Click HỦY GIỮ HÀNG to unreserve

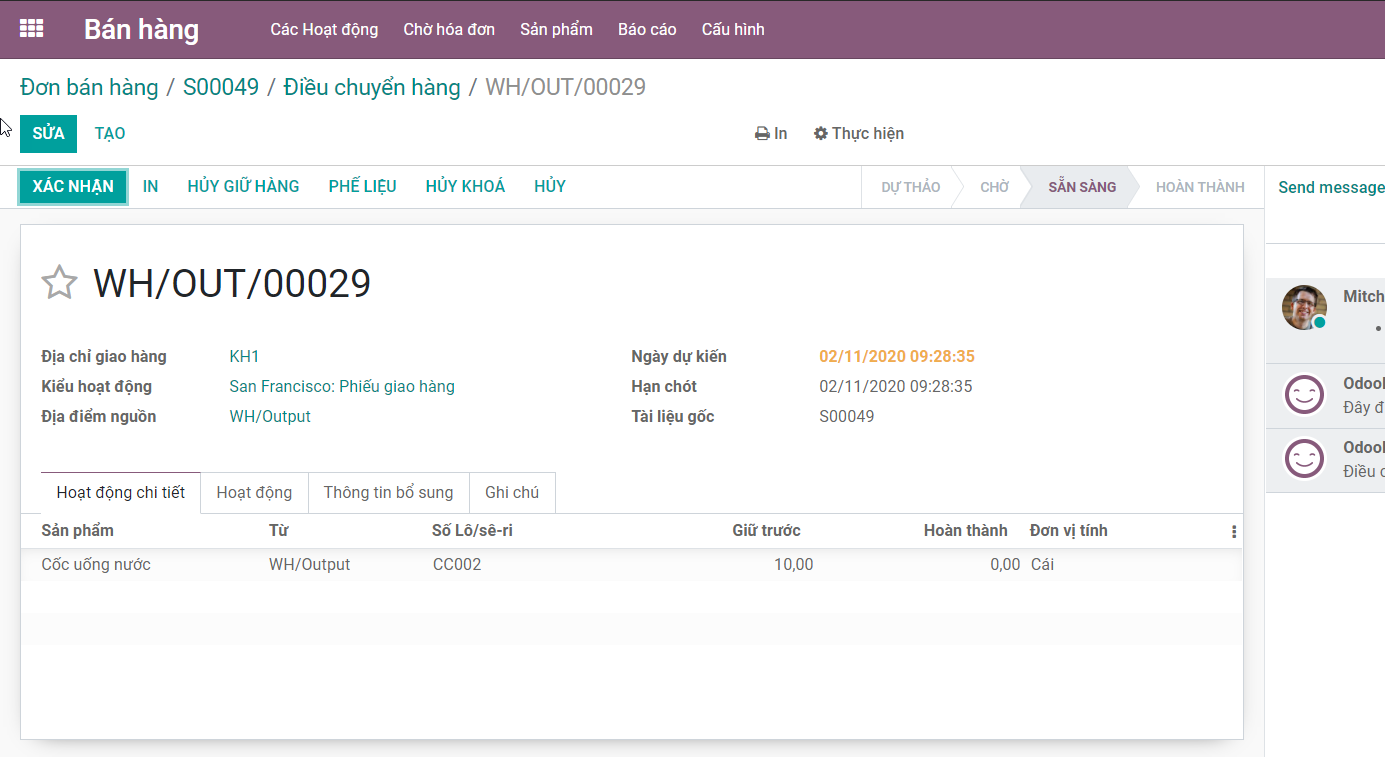(x=243, y=187)
